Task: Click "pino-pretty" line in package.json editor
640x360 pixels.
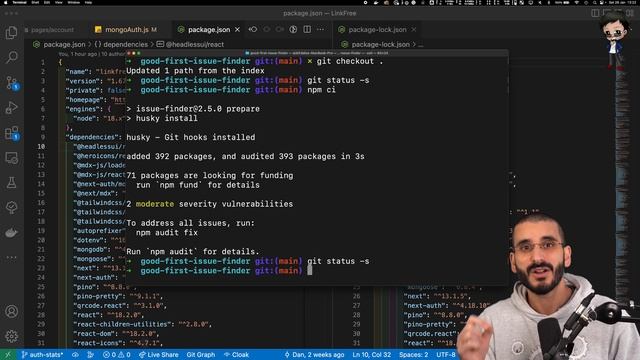Action: coord(118,296)
